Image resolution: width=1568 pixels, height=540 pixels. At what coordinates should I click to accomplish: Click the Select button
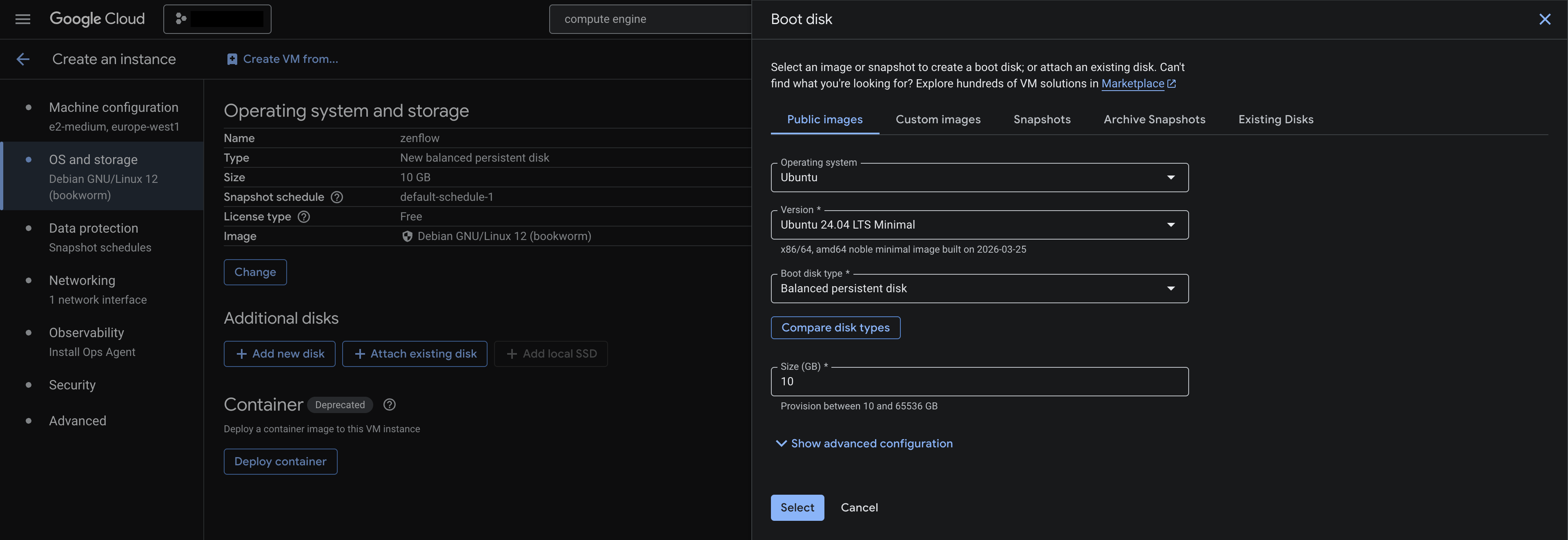click(x=797, y=508)
